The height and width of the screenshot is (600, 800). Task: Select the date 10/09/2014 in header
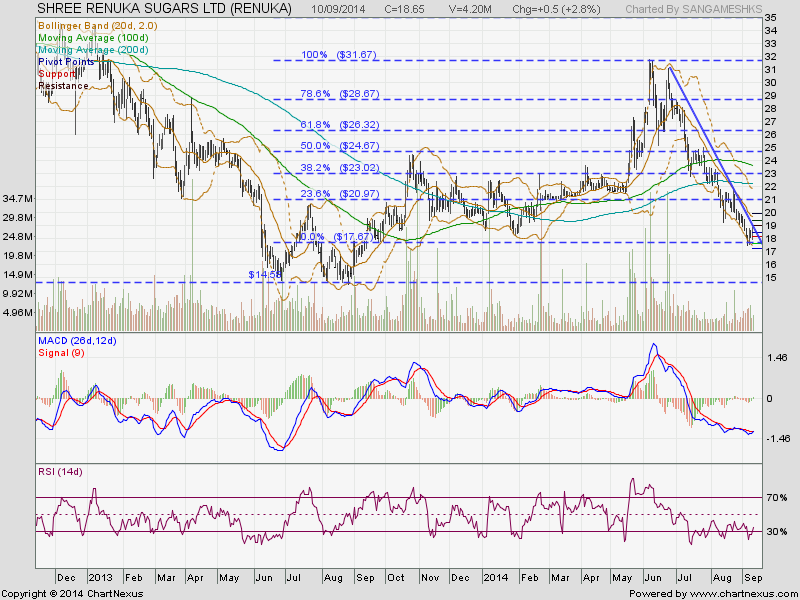[x=338, y=9]
